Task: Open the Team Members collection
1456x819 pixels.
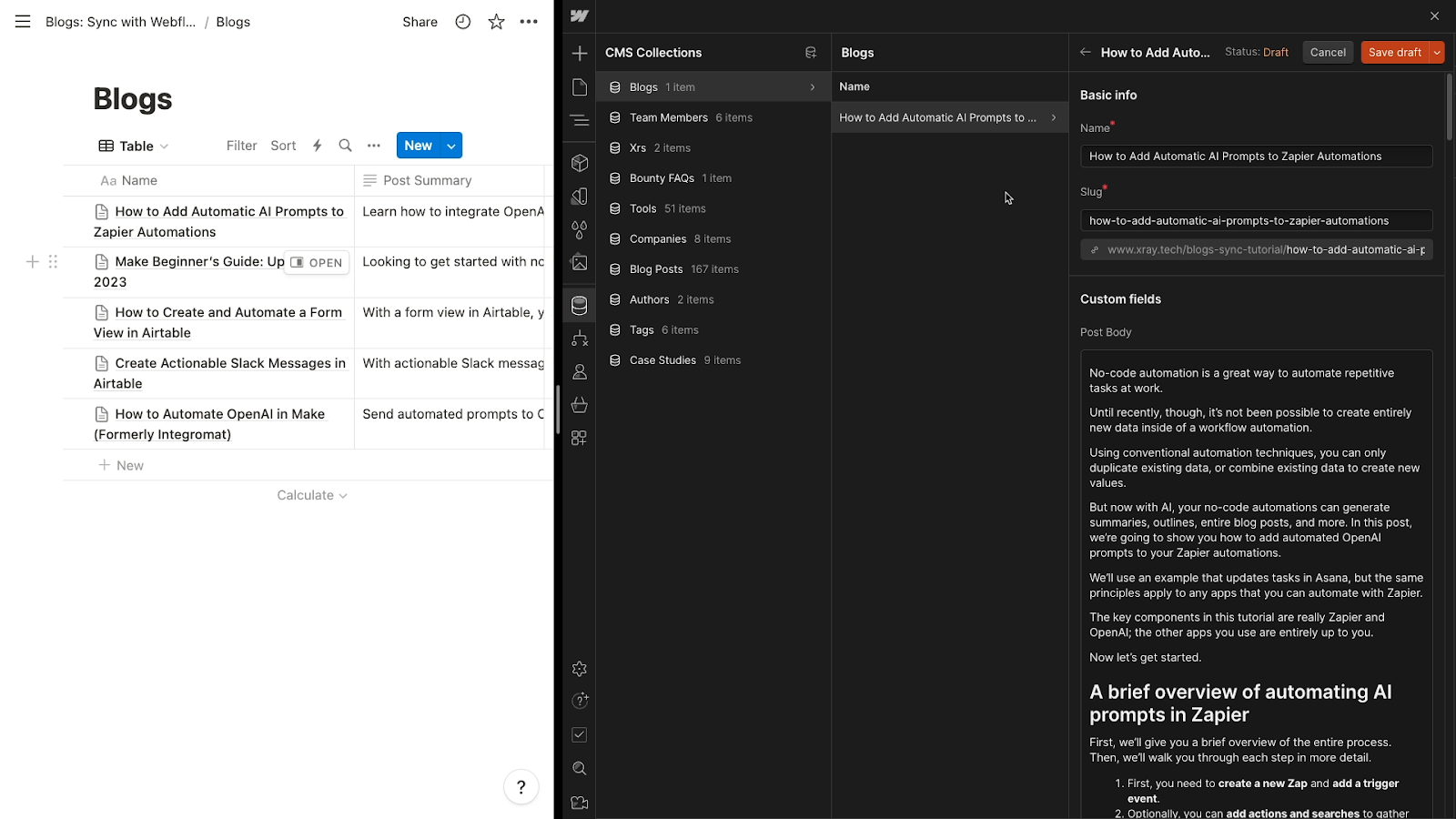Action: click(x=713, y=117)
